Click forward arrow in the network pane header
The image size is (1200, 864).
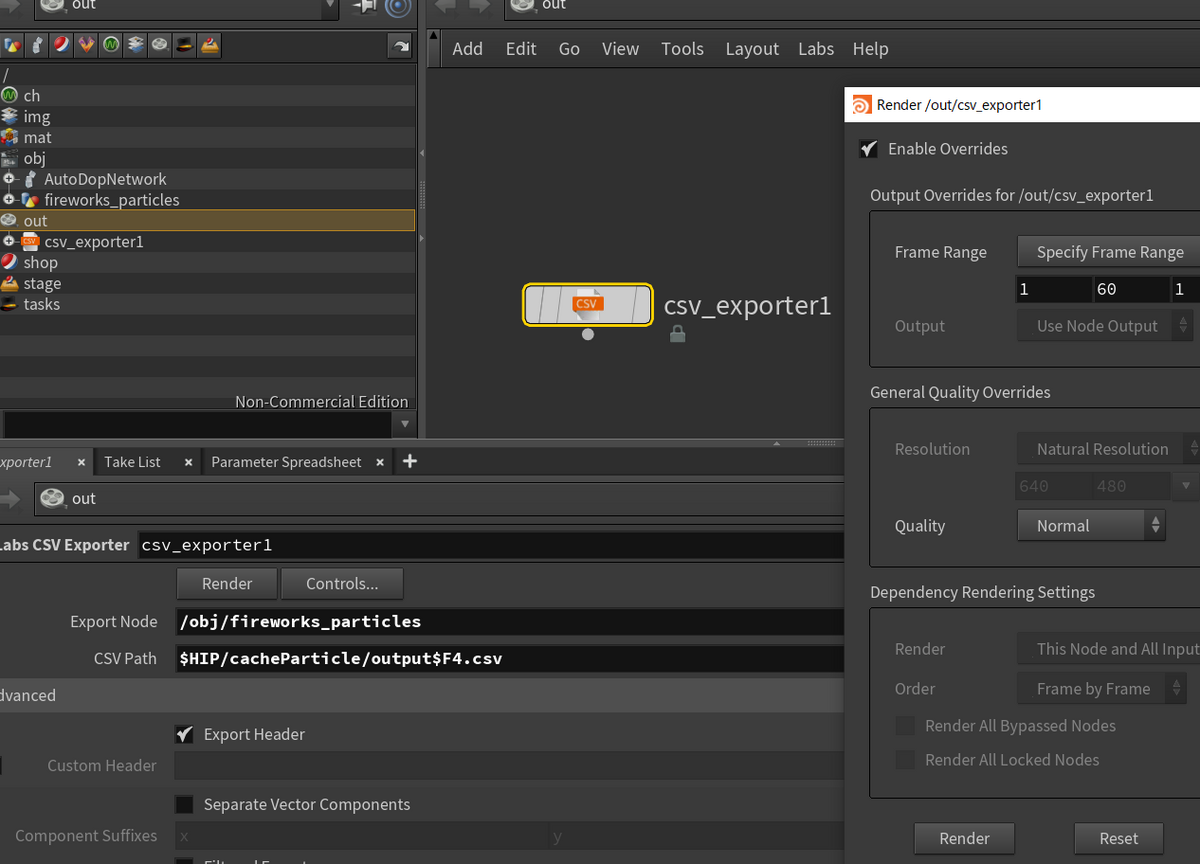click(x=480, y=5)
